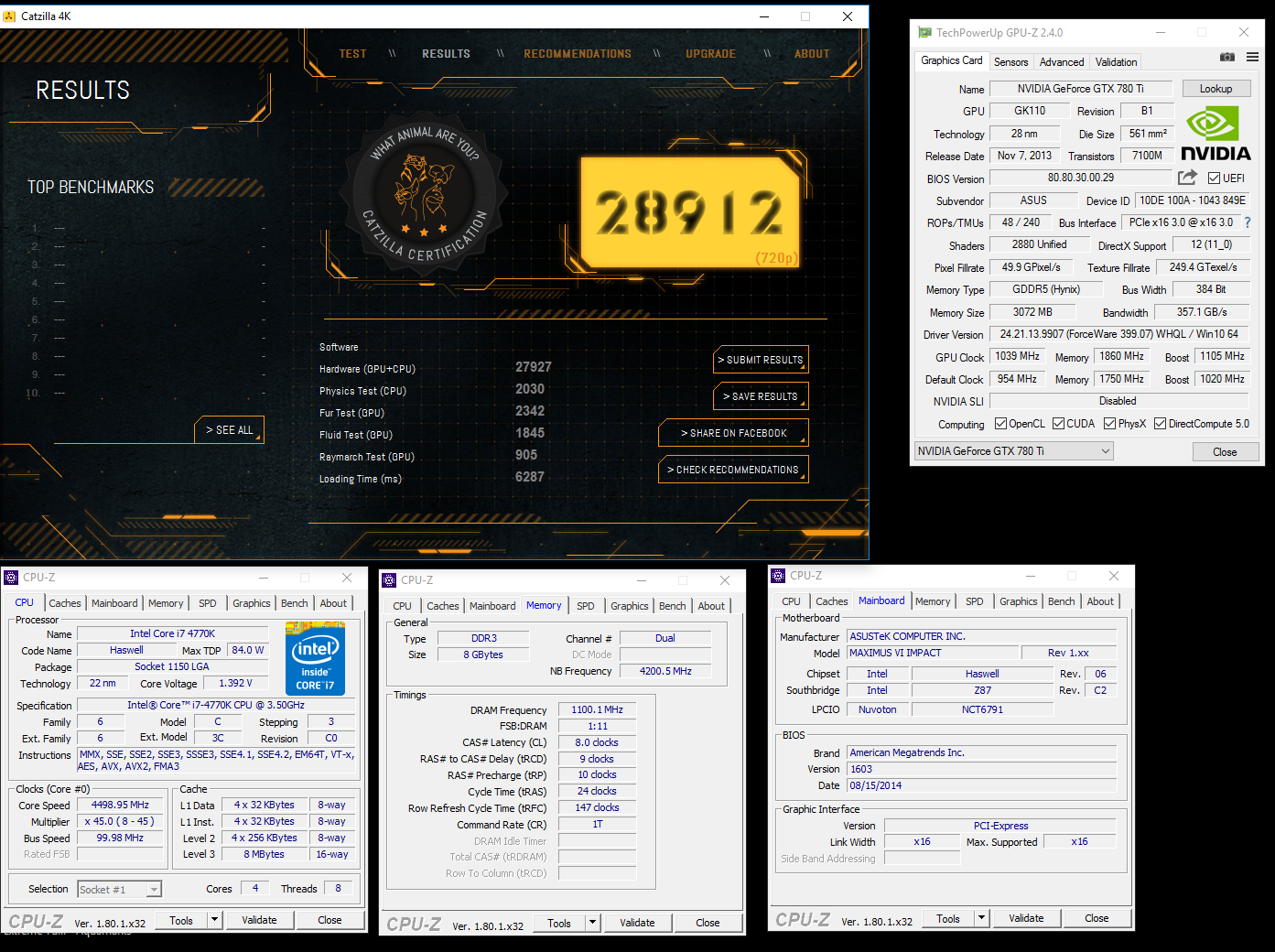
Task: Click the Hardware (GPU+CPU) score 27927
Action: pyautogui.click(x=534, y=367)
